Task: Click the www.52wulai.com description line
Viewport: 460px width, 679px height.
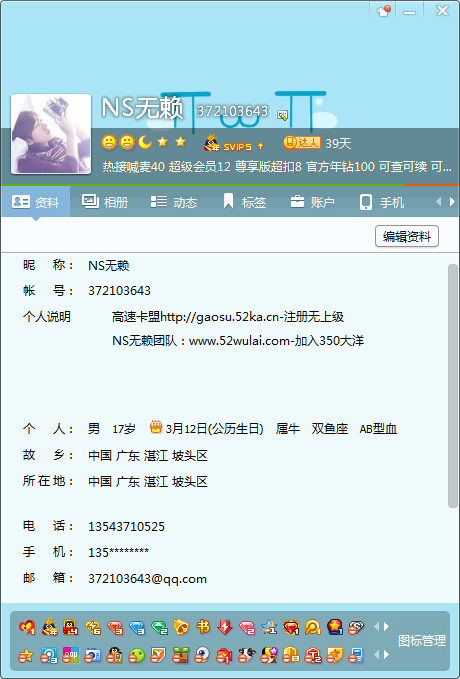Action: pyautogui.click(x=238, y=341)
